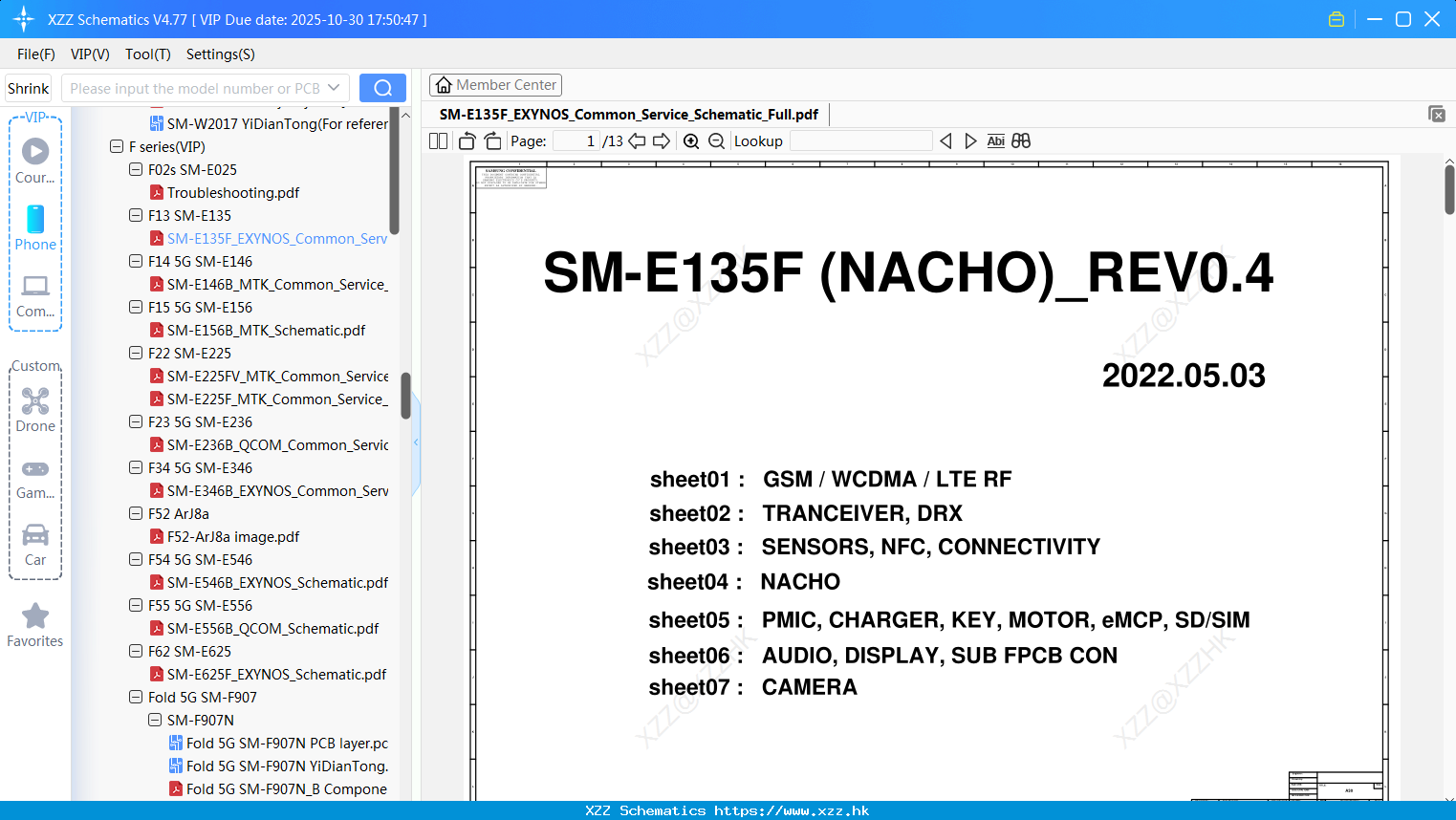Open SM-W2017 YiDianTong reference file
Screen dimensions: 1456x820
(269, 123)
